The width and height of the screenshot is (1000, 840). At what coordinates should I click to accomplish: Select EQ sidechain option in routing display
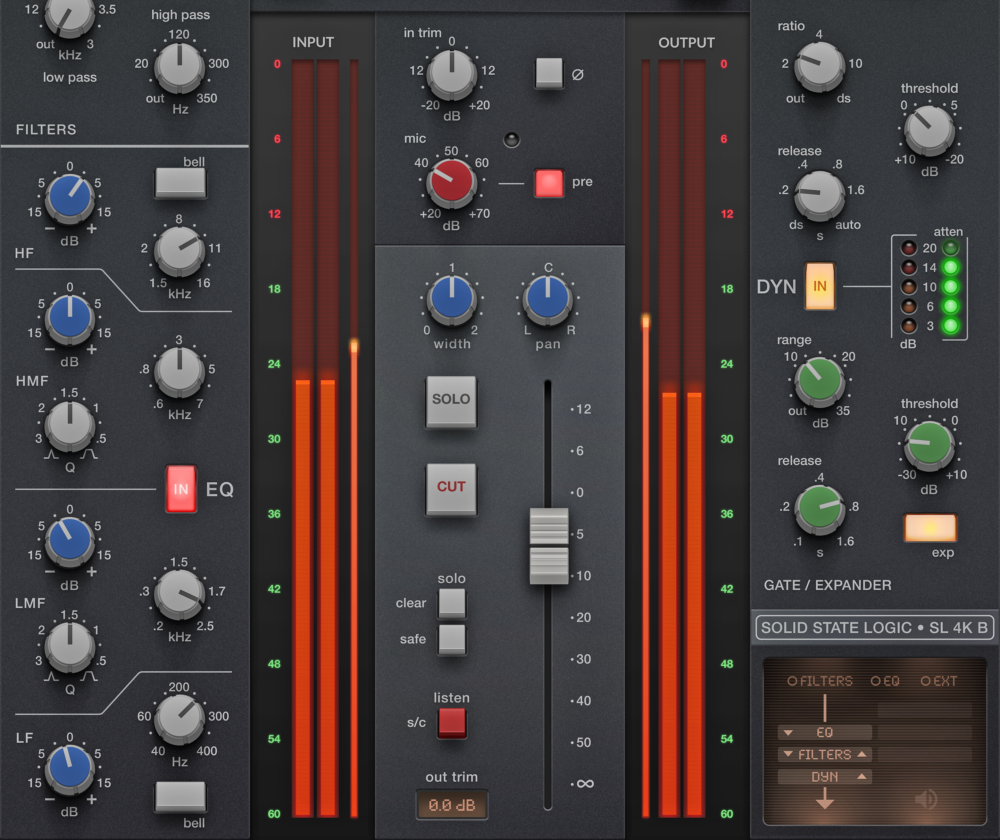pyautogui.click(x=885, y=681)
